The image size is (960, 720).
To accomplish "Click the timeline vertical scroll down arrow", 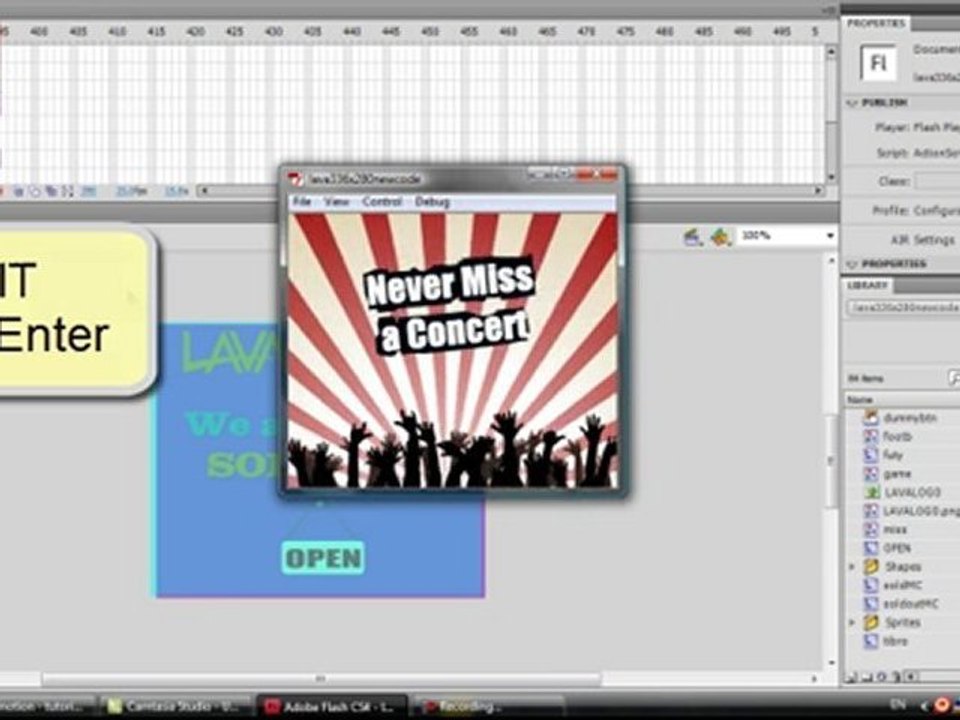I will 830,178.
